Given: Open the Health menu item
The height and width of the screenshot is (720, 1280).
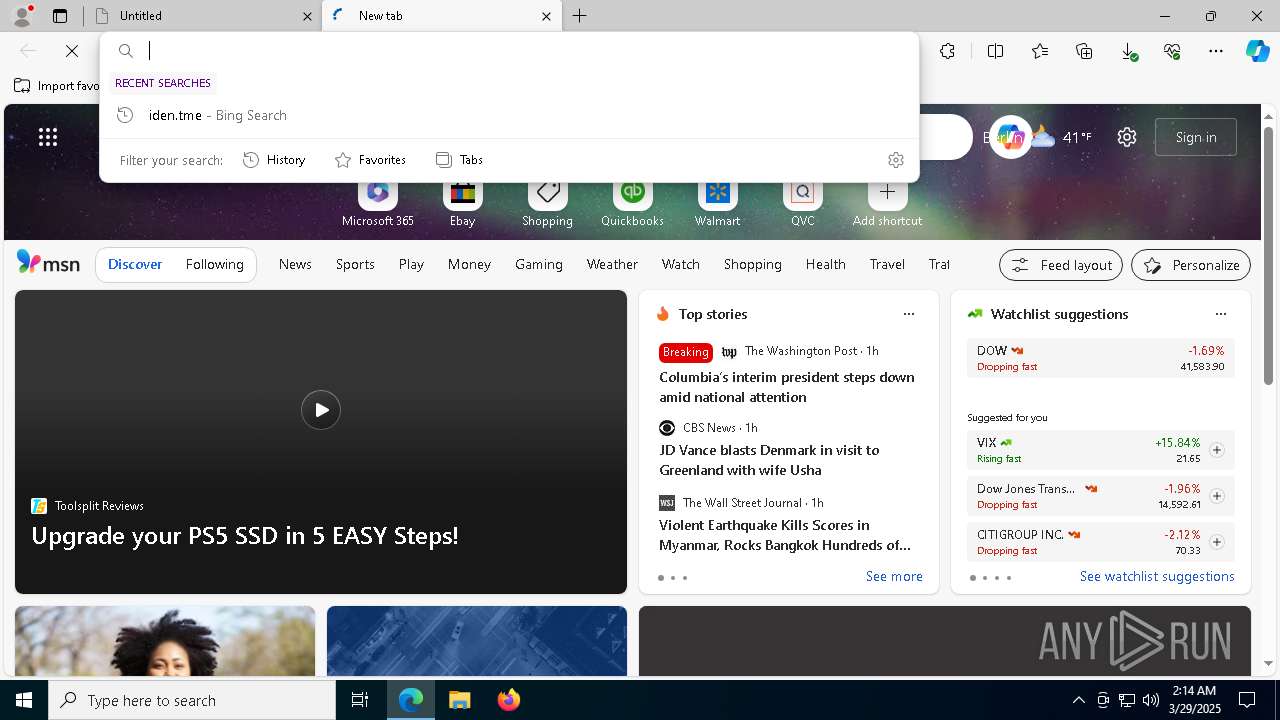Looking at the screenshot, I should [825, 264].
